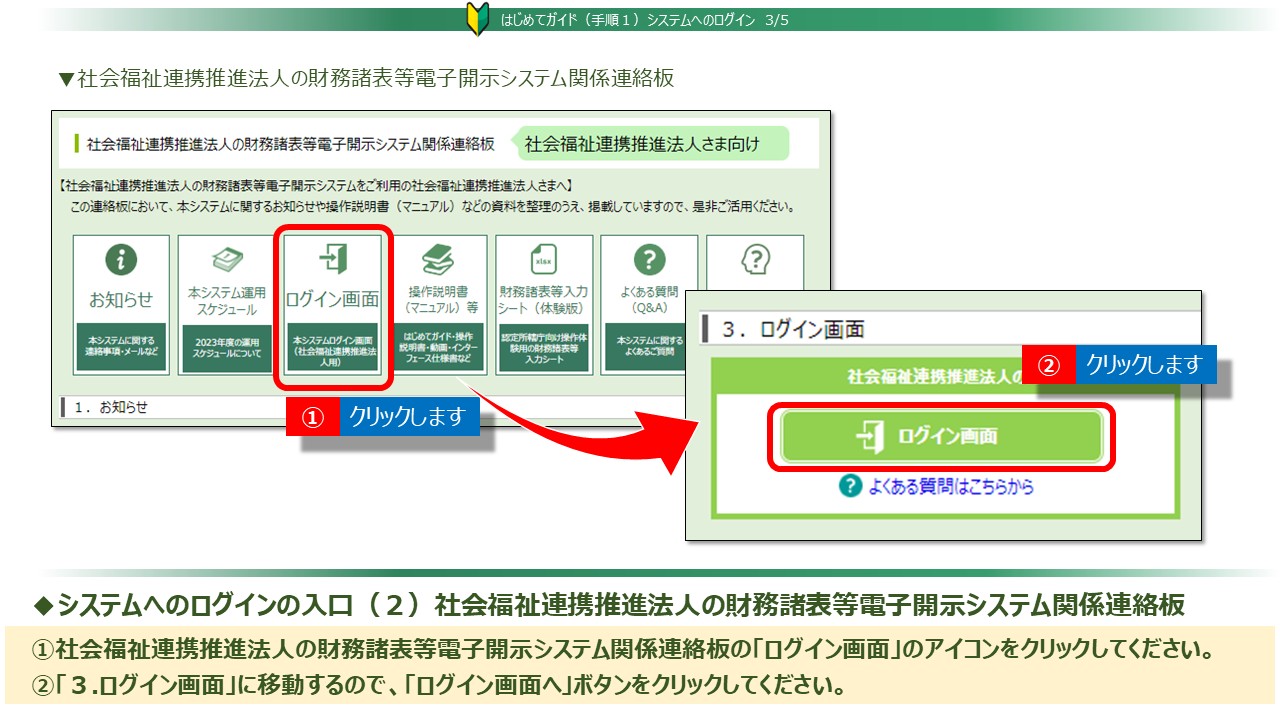
Task: Open はじめてガイド・操作説明書 caption under manual tile
Action: click(438, 347)
